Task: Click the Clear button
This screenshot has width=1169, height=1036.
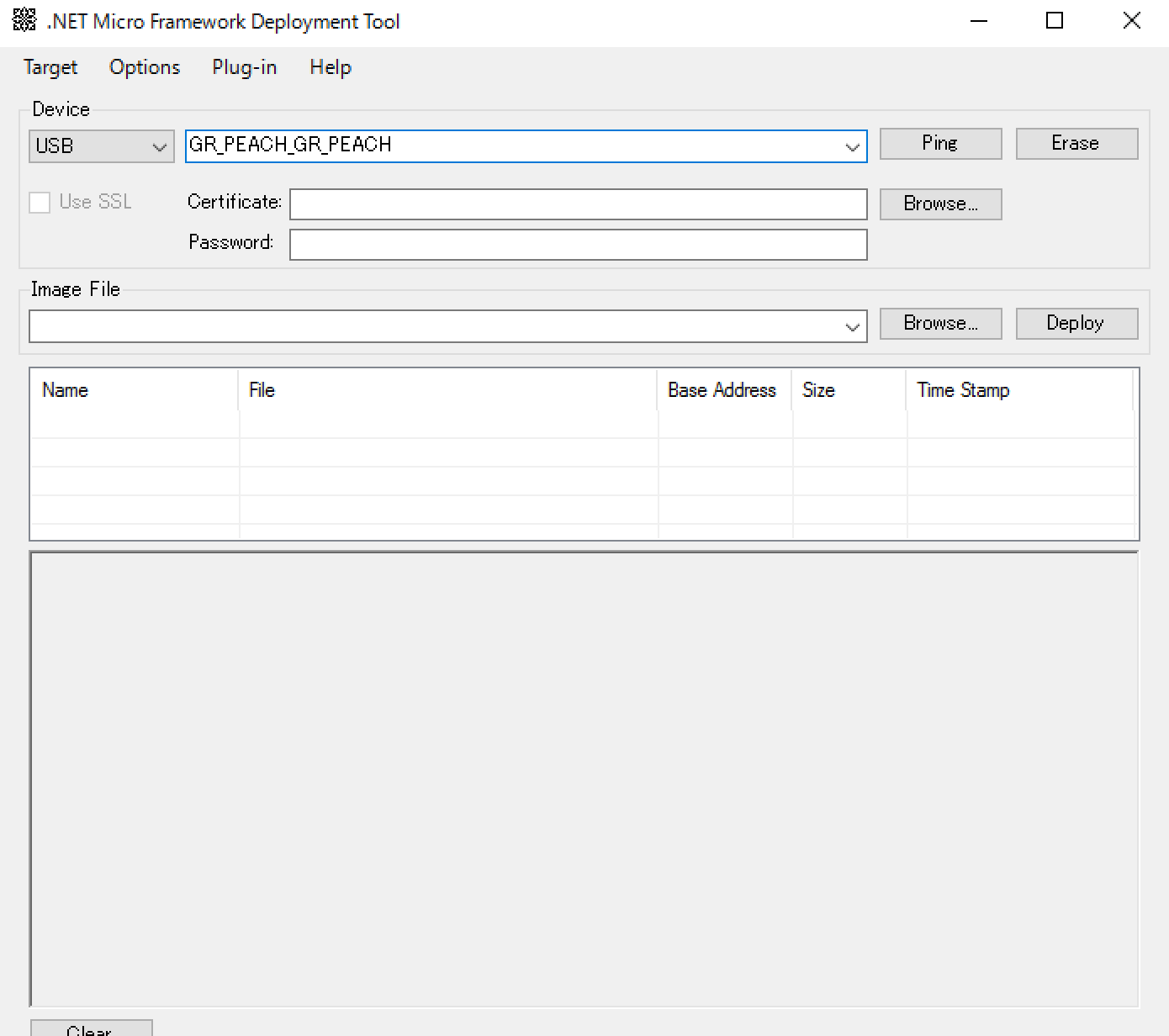Action: click(x=91, y=1028)
